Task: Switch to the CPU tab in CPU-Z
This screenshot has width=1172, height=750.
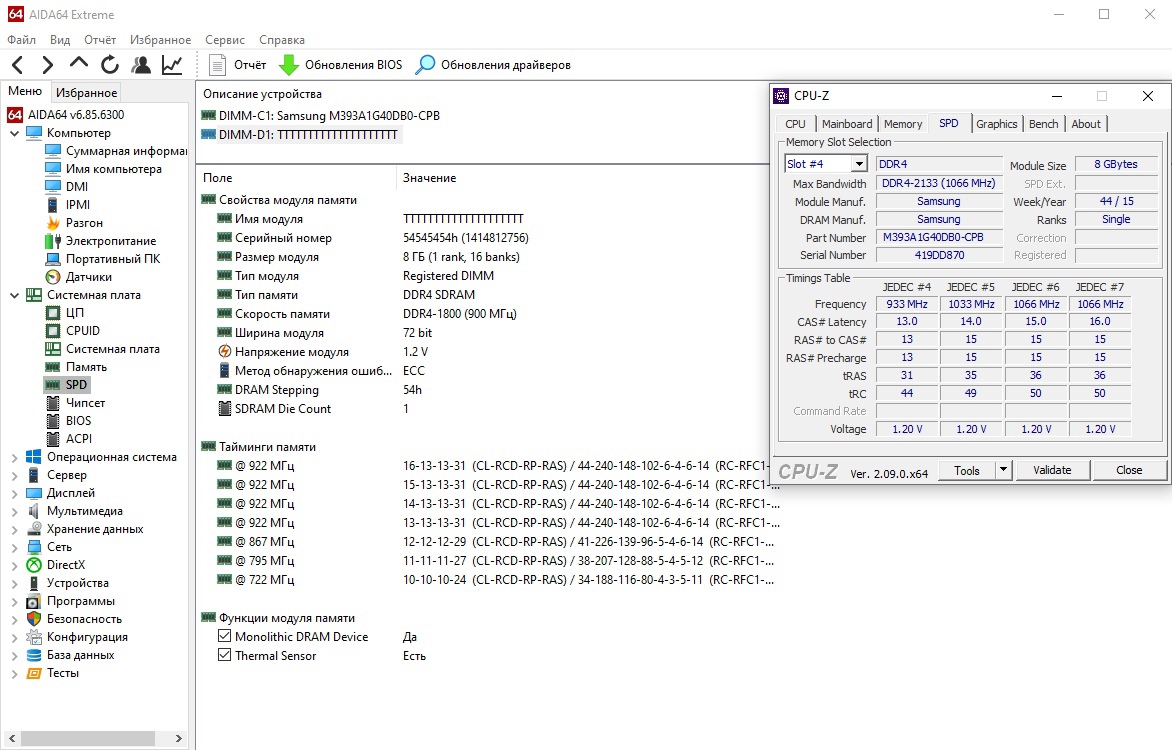Action: 795,124
